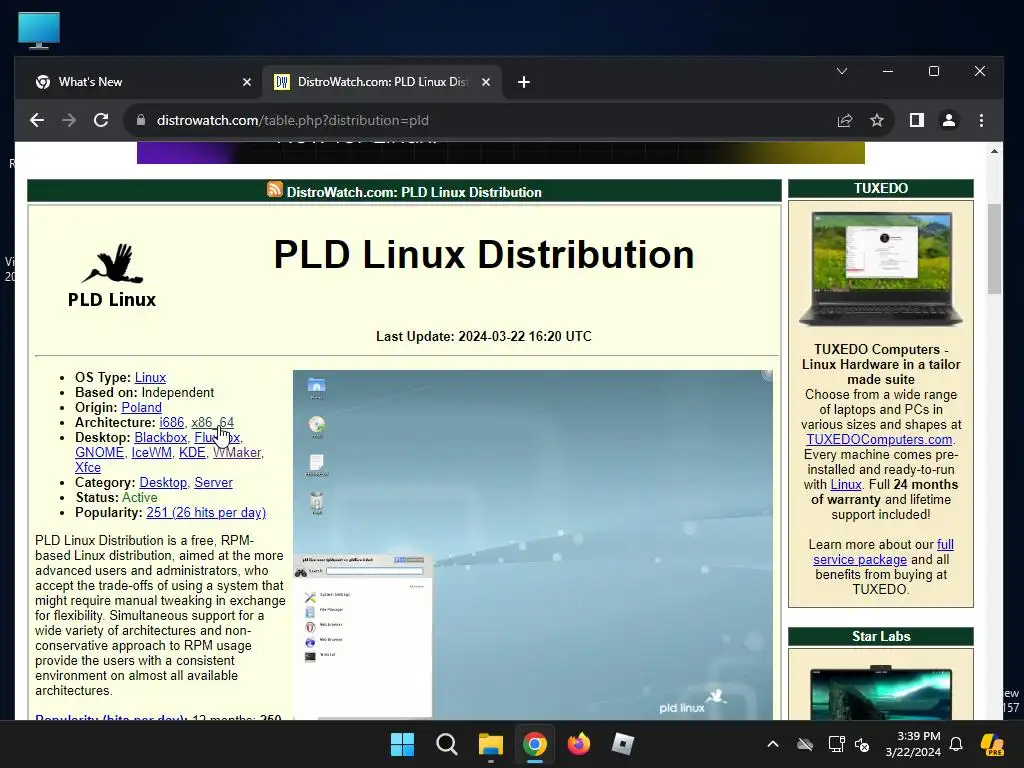Viewport: 1024px width, 768px height.
Task: Open the Chrome side panel icon
Action: (917, 120)
